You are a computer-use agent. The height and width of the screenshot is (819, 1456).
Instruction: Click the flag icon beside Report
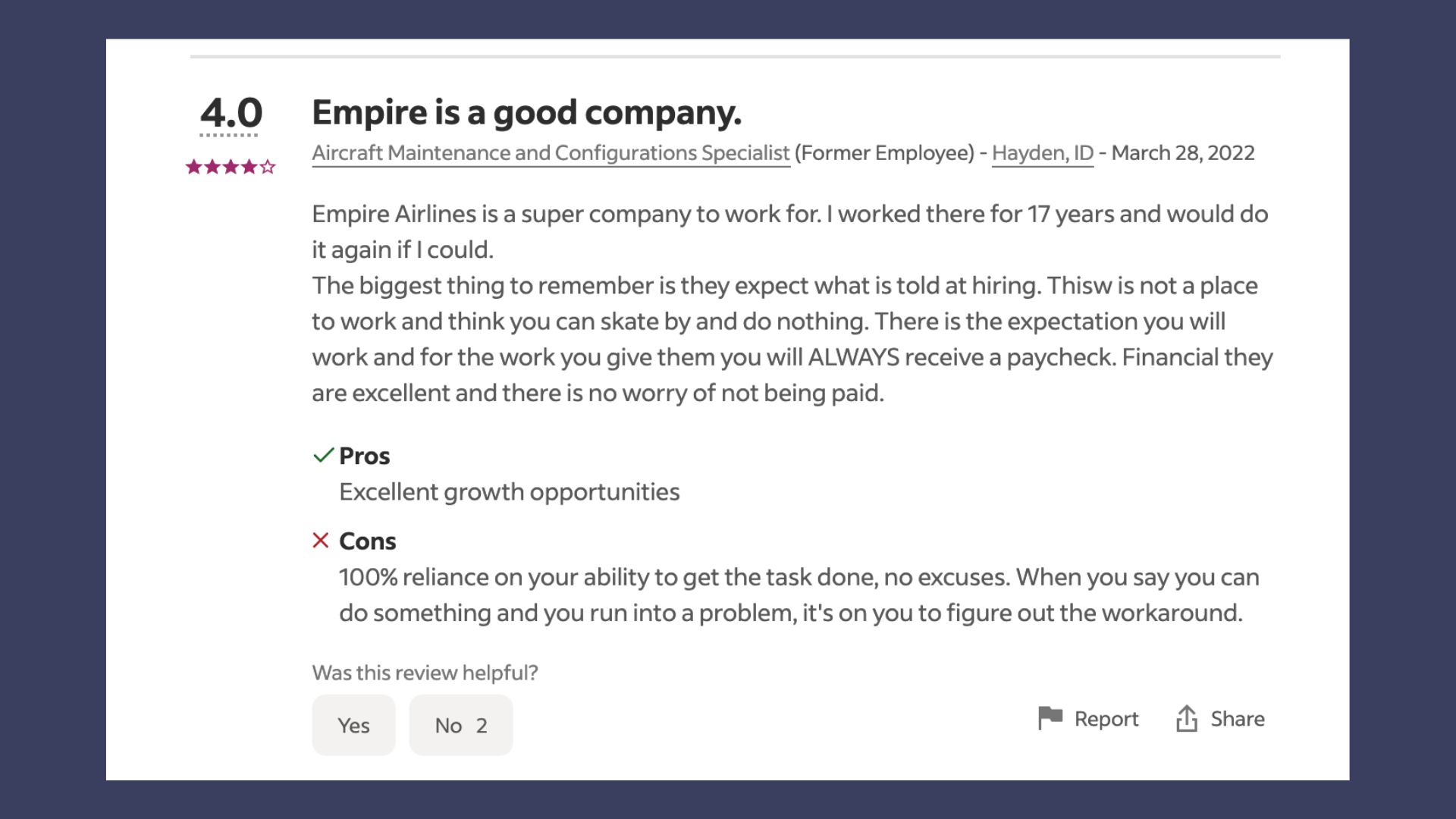[x=1050, y=717]
